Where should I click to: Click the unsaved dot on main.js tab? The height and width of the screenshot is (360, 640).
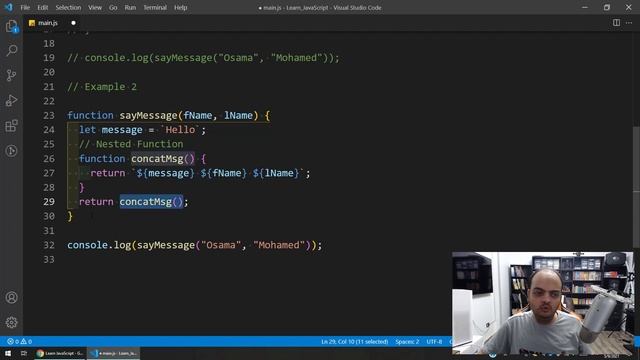point(73,23)
